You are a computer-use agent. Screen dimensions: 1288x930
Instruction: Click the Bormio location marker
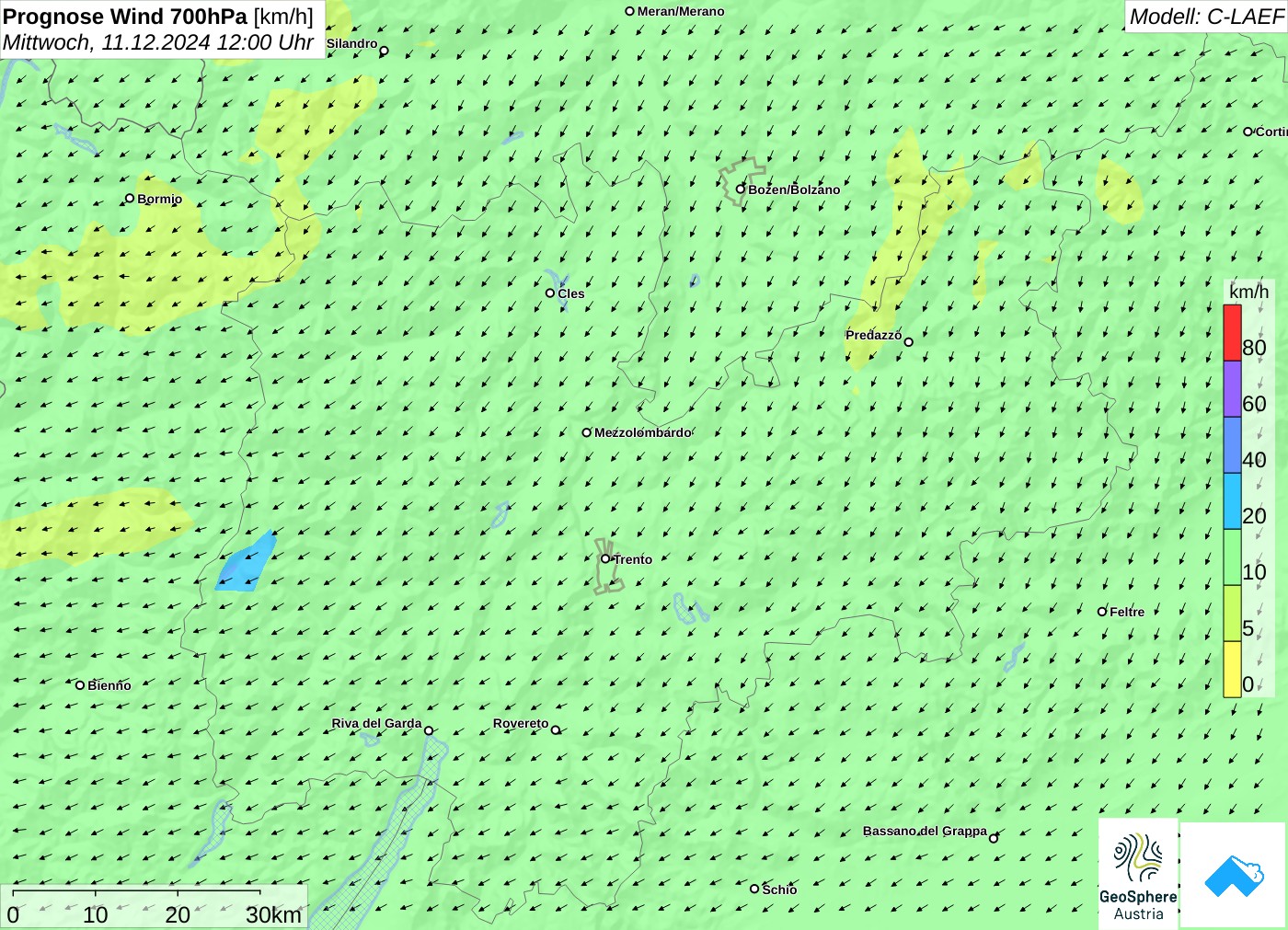(x=130, y=199)
